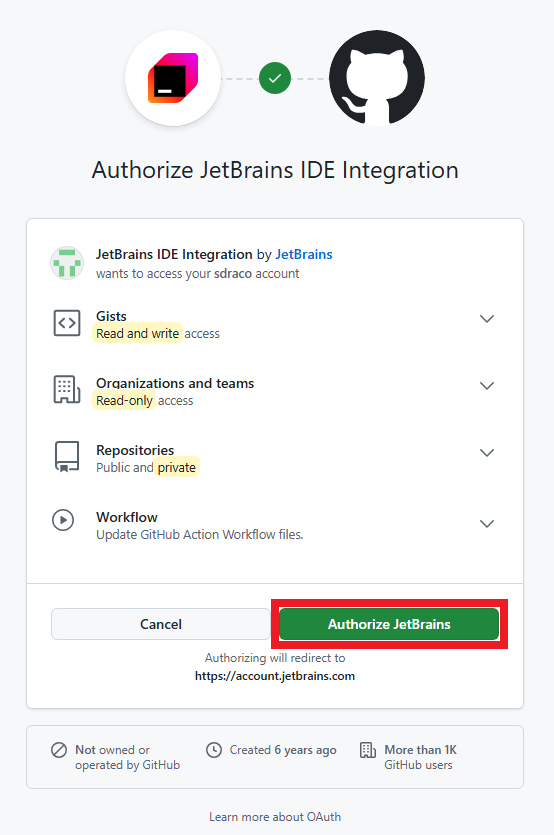Click 'wants to access your sdraco account' text
The width and height of the screenshot is (554, 835).
(198, 274)
